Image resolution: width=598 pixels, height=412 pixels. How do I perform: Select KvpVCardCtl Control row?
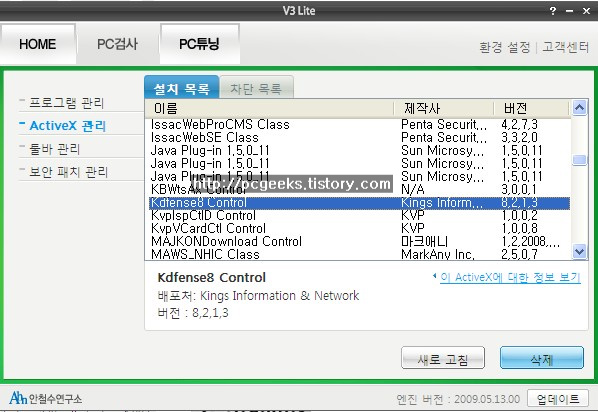coord(360,229)
